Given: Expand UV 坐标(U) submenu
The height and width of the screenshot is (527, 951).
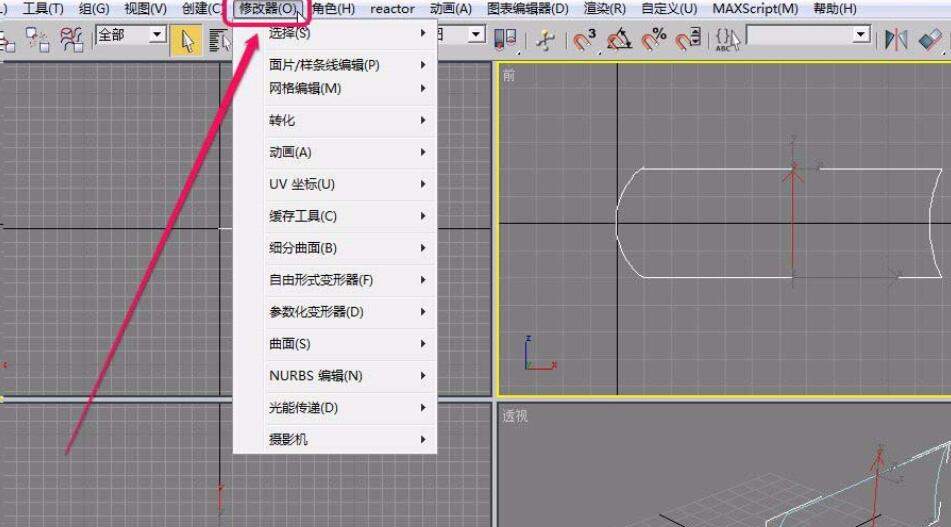Looking at the screenshot, I should click(x=350, y=184).
